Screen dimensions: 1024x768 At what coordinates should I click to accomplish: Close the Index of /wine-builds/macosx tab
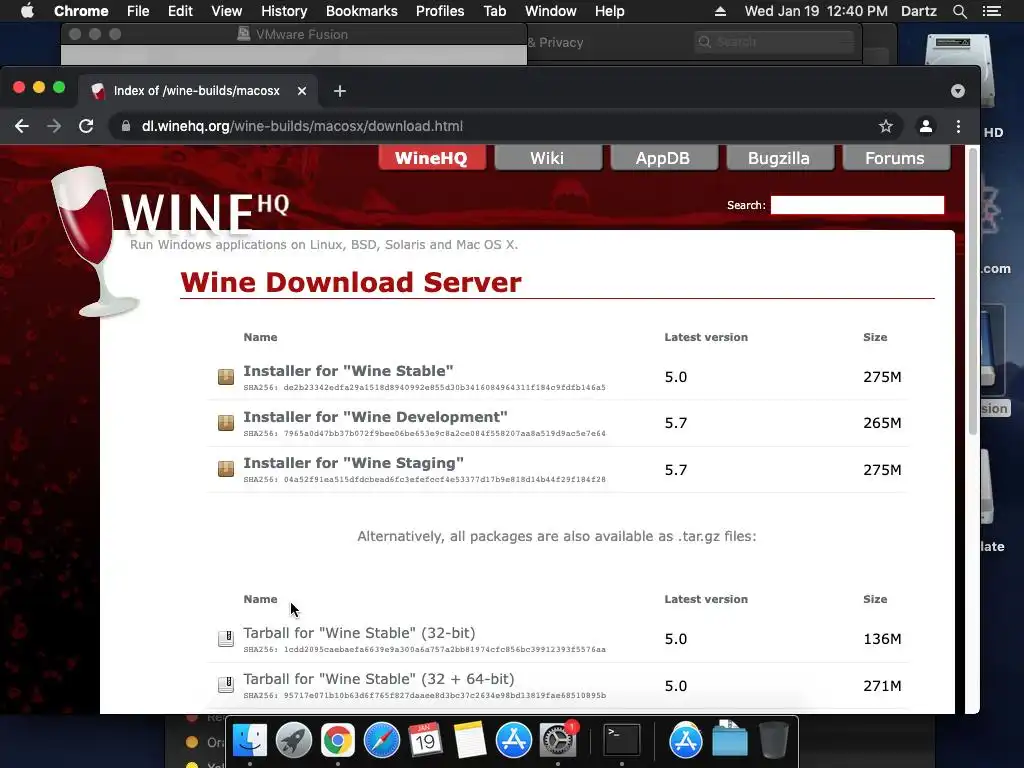tap(302, 91)
